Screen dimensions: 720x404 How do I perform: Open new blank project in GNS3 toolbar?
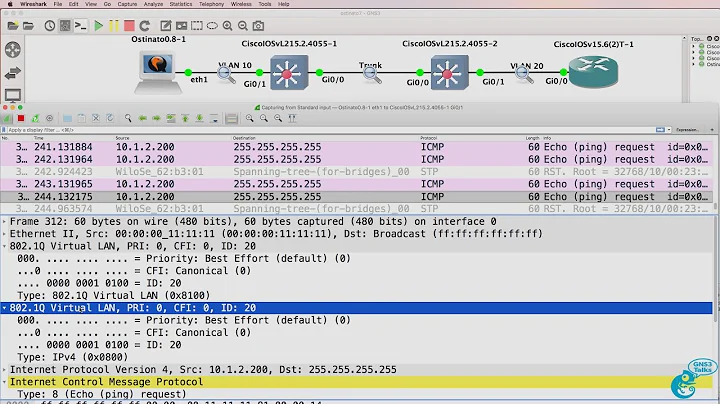point(13,26)
